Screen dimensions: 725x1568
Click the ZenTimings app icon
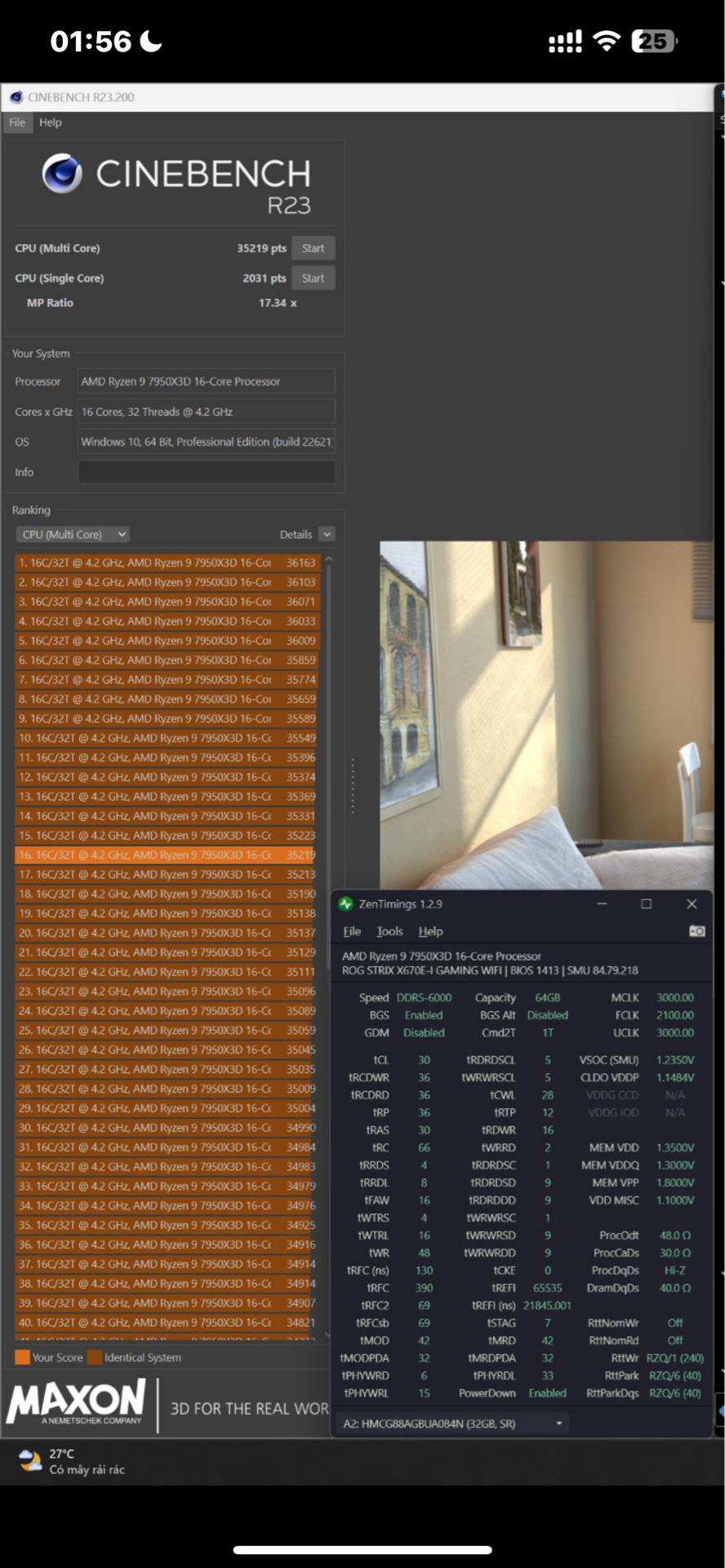pyautogui.click(x=345, y=904)
